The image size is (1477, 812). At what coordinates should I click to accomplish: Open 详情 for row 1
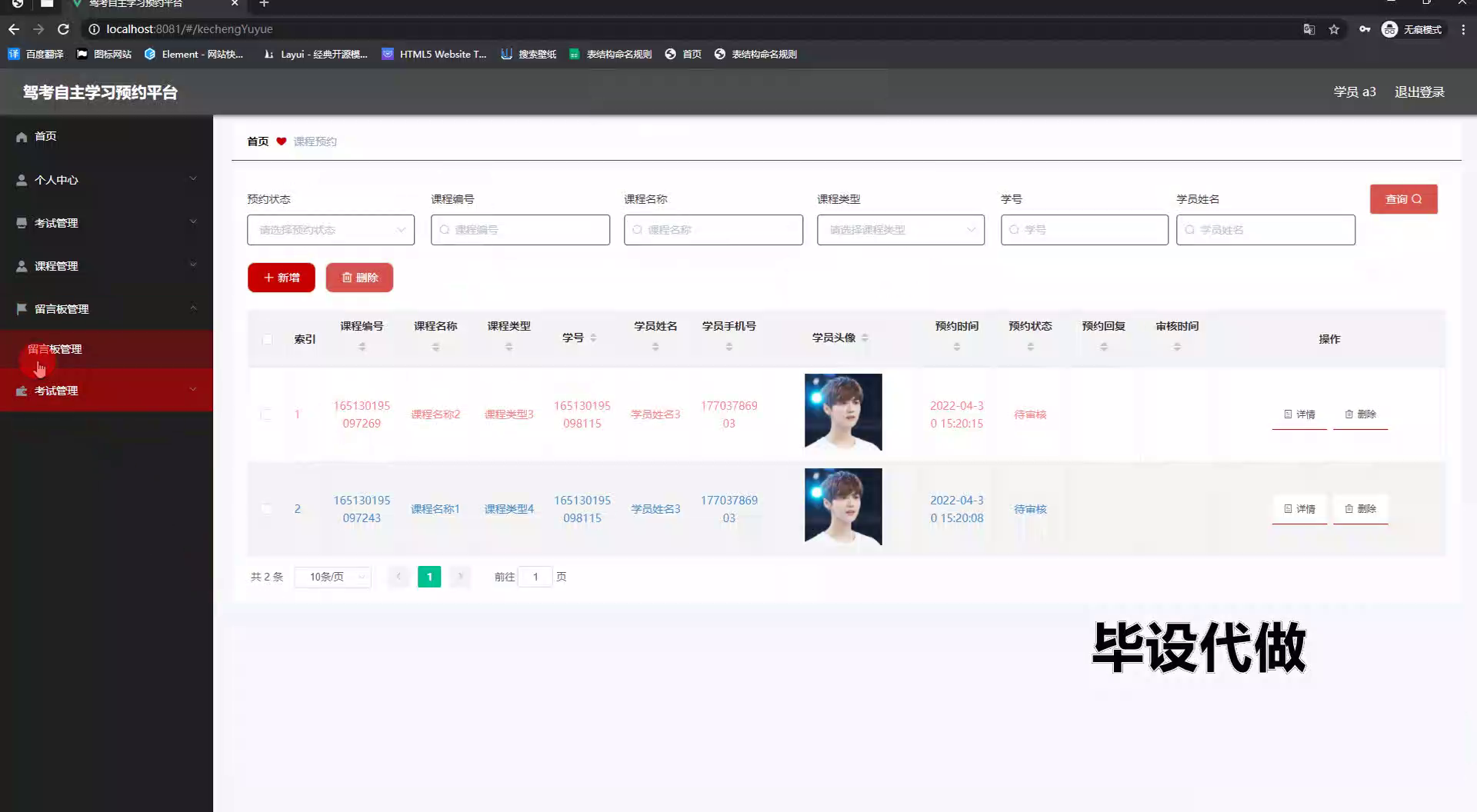(1299, 414)
